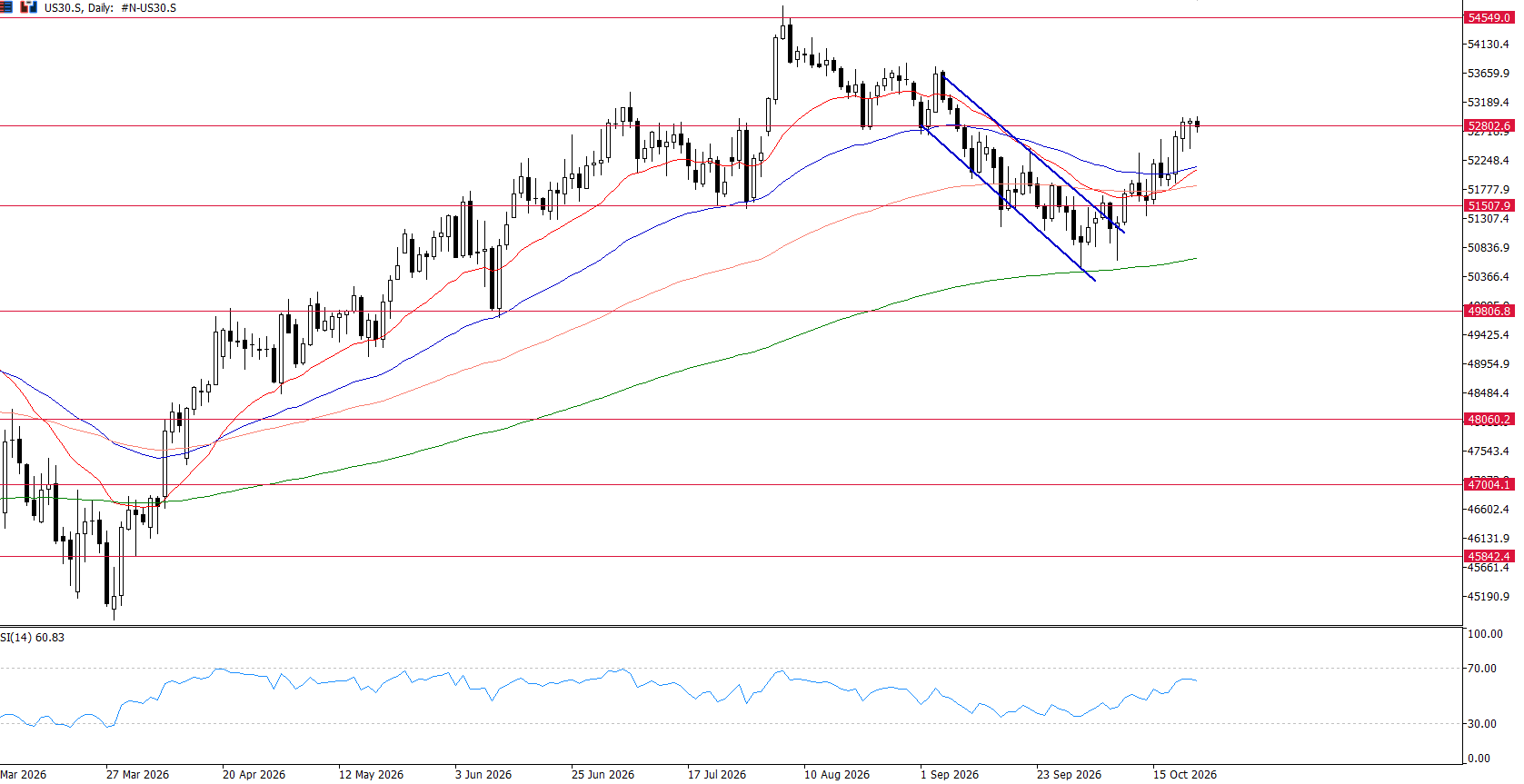Click the 50366.4 price axis value
The height and width of the screenshot is (784, 1524).
coord(1489,277)
